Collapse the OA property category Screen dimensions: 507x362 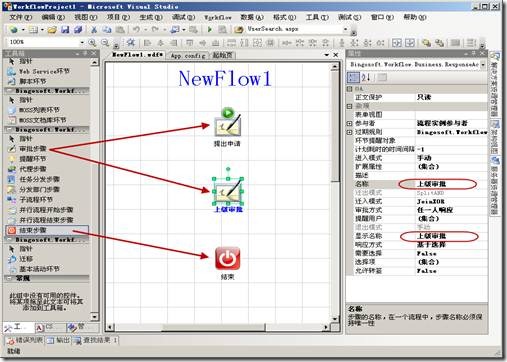coord(349,89)
